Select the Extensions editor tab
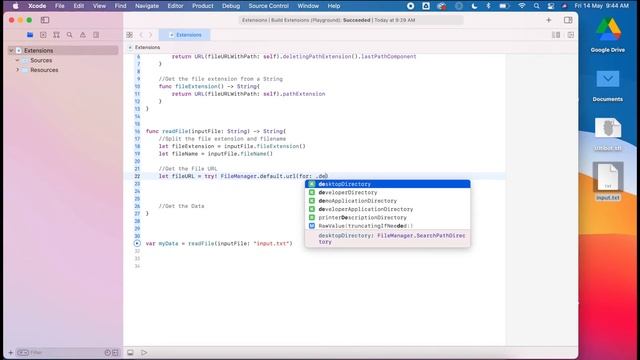640x360 pixels. coord(184,35)
